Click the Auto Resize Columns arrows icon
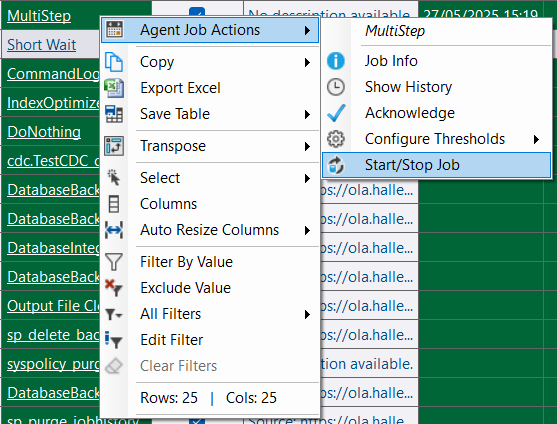This screenshot has width=557, height=424. click(x=114, y=230)
